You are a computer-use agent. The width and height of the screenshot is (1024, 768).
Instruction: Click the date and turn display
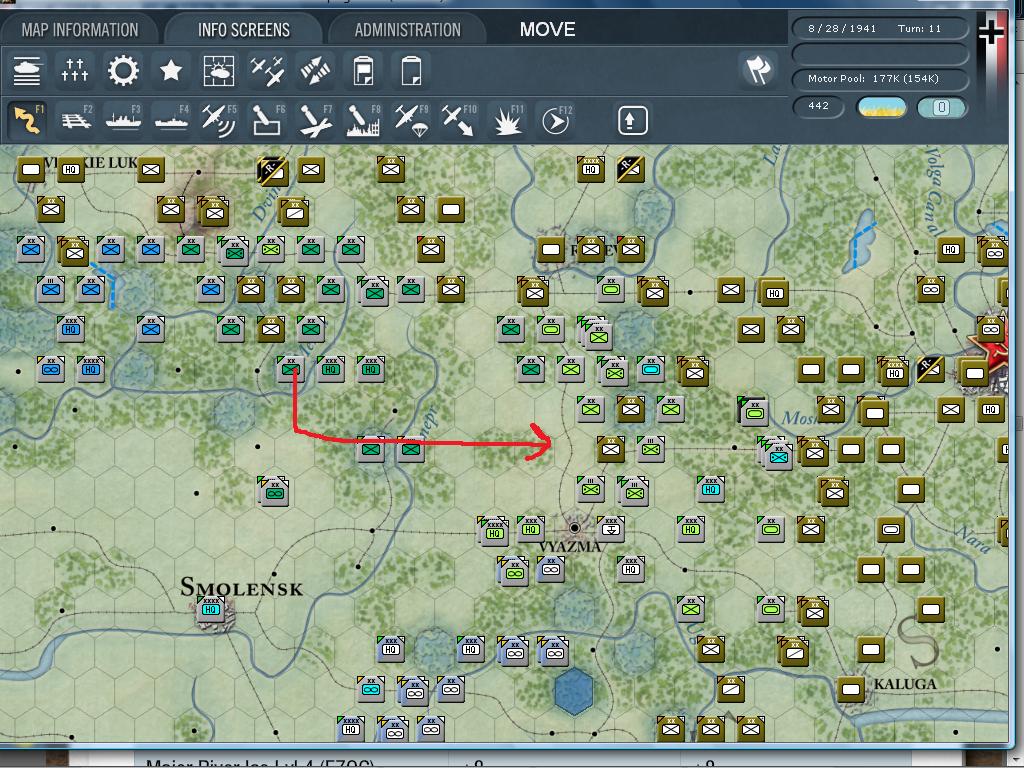tap(880, 29)
